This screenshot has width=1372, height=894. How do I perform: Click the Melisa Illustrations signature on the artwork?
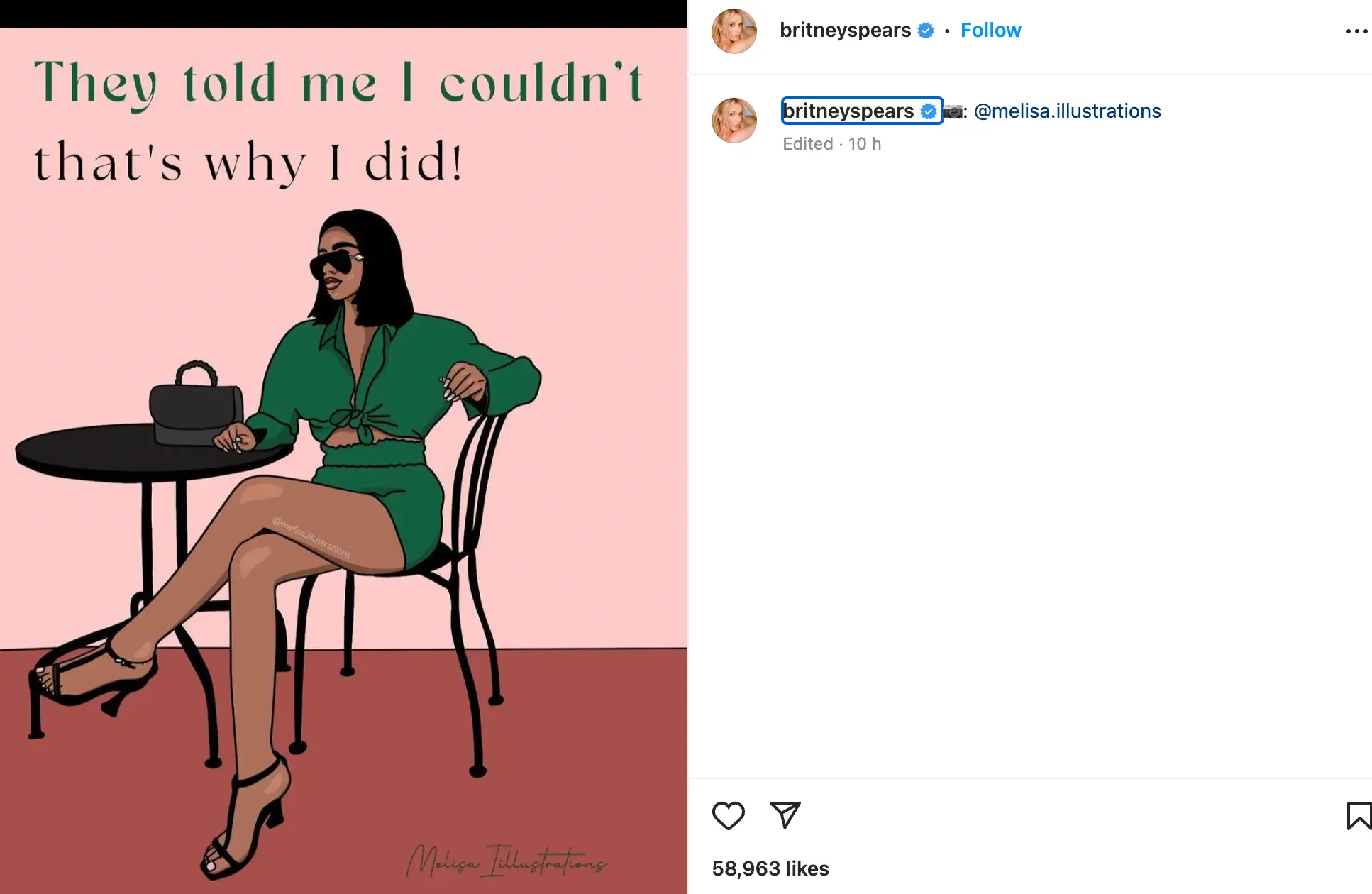(x=507, y=861)
